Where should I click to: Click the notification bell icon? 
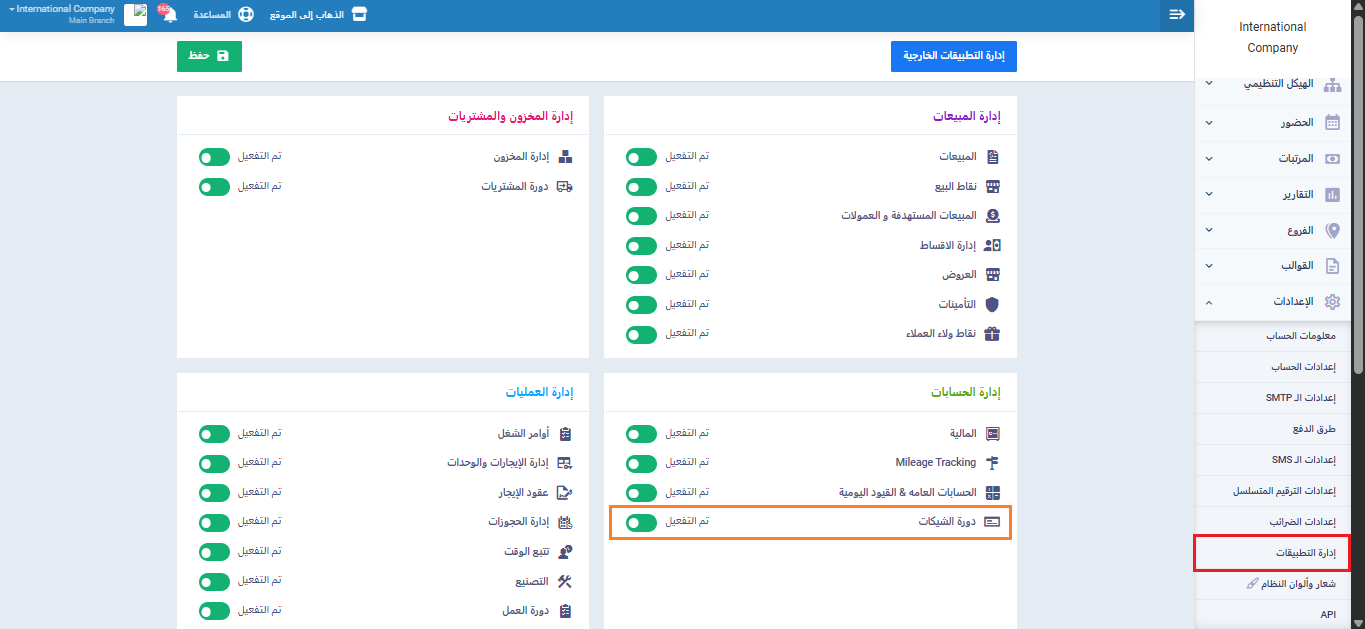pos(170,16)
